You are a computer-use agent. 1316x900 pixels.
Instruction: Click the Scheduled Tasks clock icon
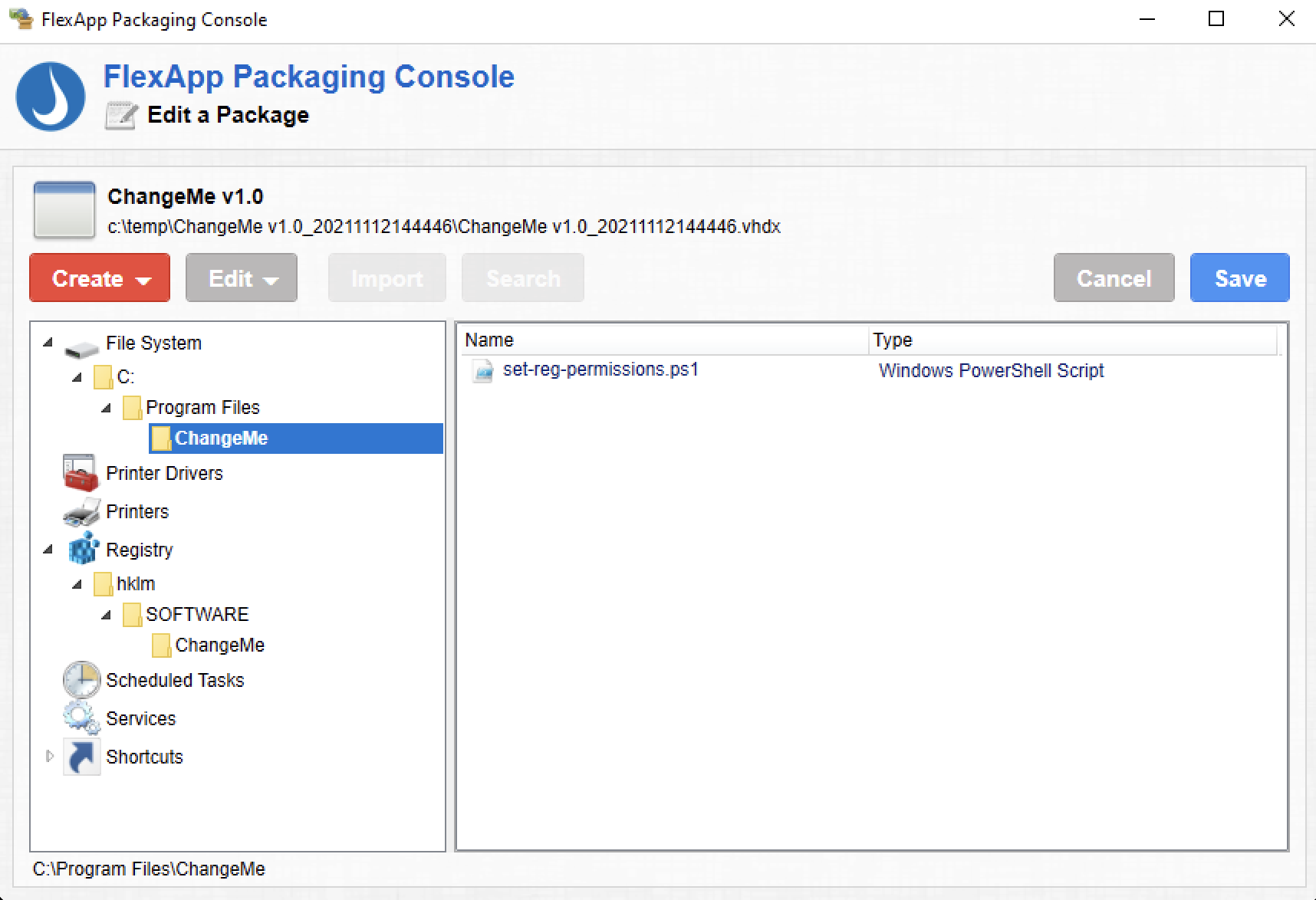[x=81, y=679]
